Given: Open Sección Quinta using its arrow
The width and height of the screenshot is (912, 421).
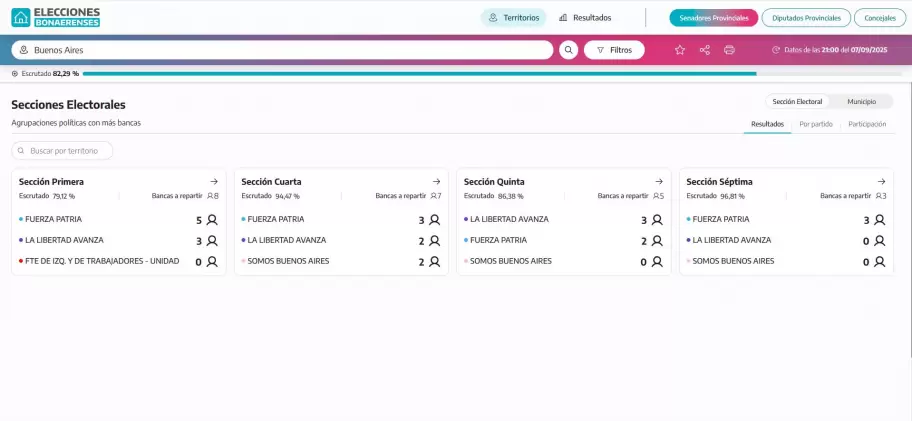Looking at the screenshot, I should tap(659, 182).
